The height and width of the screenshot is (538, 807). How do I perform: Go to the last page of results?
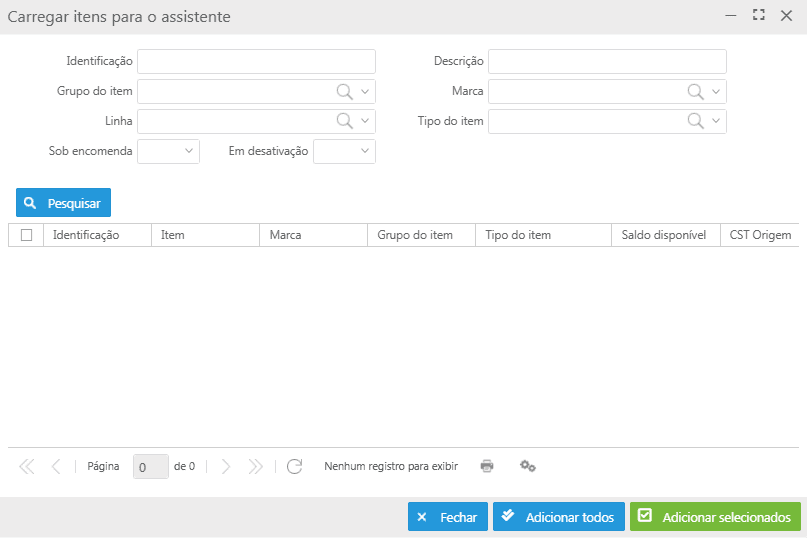click(x=255, y=466)
